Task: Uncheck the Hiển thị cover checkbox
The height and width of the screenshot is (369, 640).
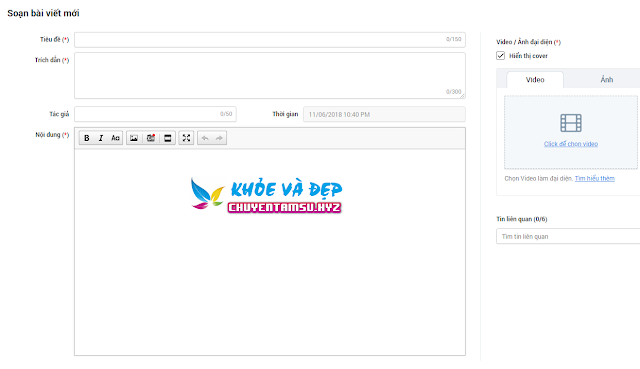Action: pos(500,56)
